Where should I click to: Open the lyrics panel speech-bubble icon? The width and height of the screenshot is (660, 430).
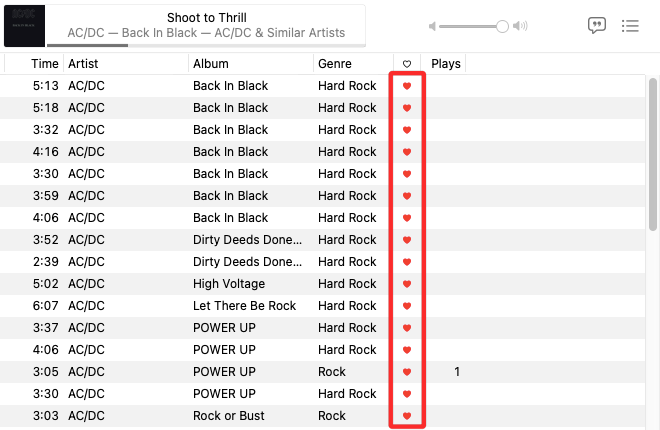pos(597,26)
